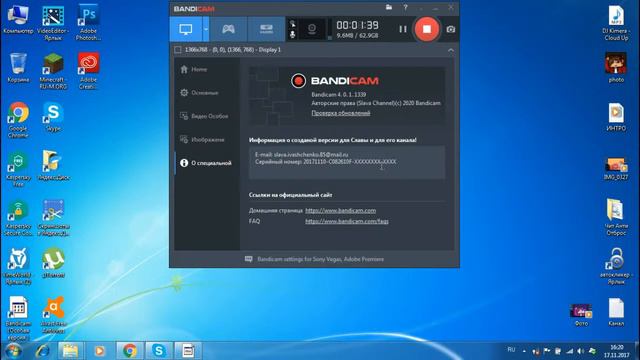This screenshot has width=640, height=360.
Task: Open Skype desktop shortcut
Action: (x=53, y=117)
